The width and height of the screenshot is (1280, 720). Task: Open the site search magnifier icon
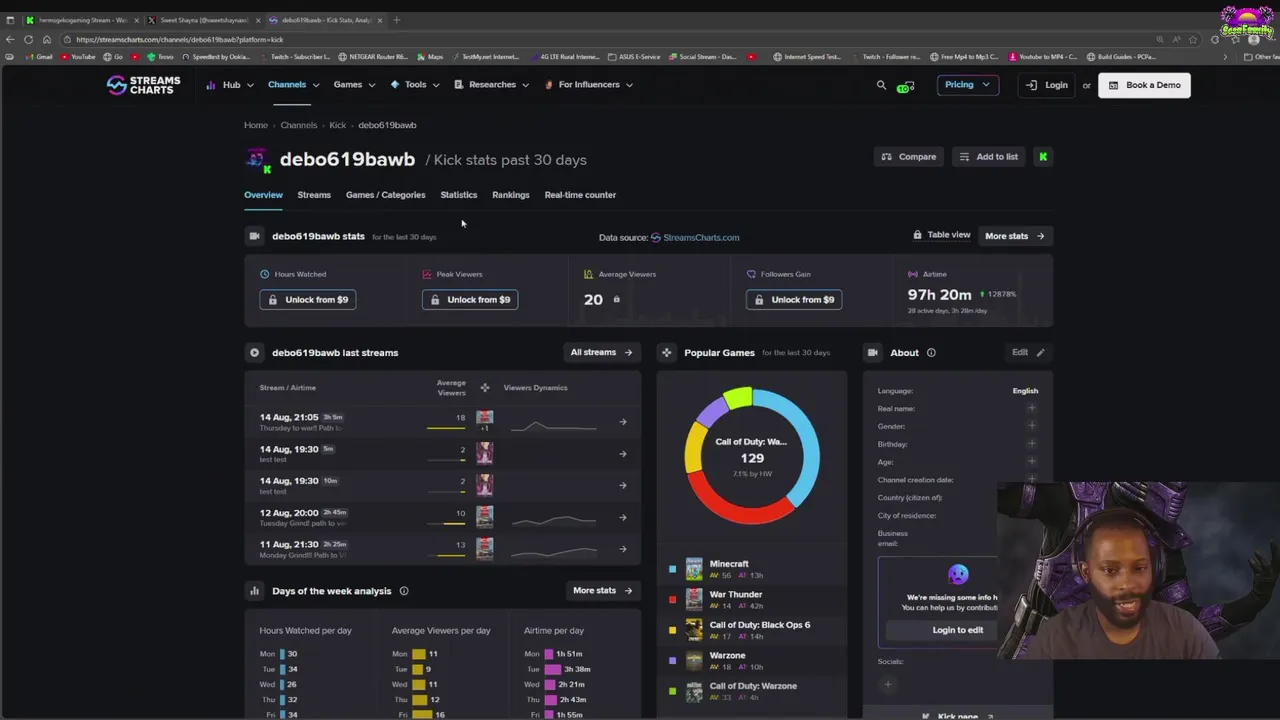click(881, 85)
